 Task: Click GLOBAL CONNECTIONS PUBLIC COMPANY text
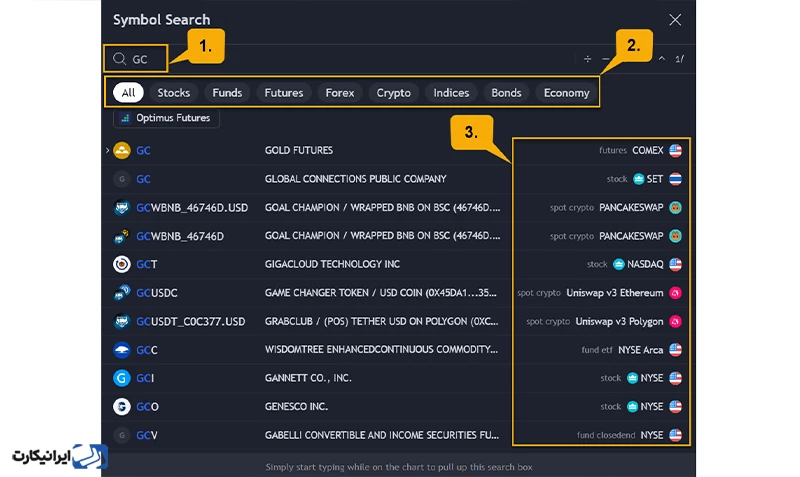coord(355,179)
